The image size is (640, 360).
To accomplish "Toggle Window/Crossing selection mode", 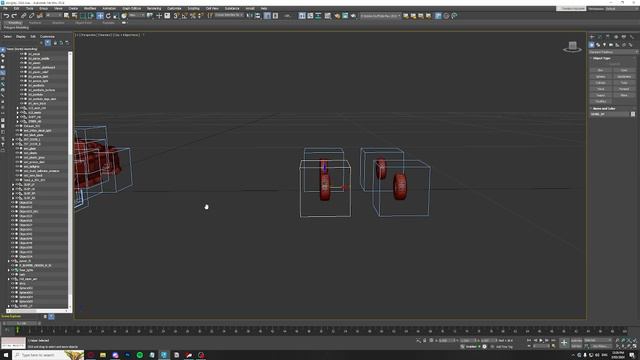I will 91,16.
